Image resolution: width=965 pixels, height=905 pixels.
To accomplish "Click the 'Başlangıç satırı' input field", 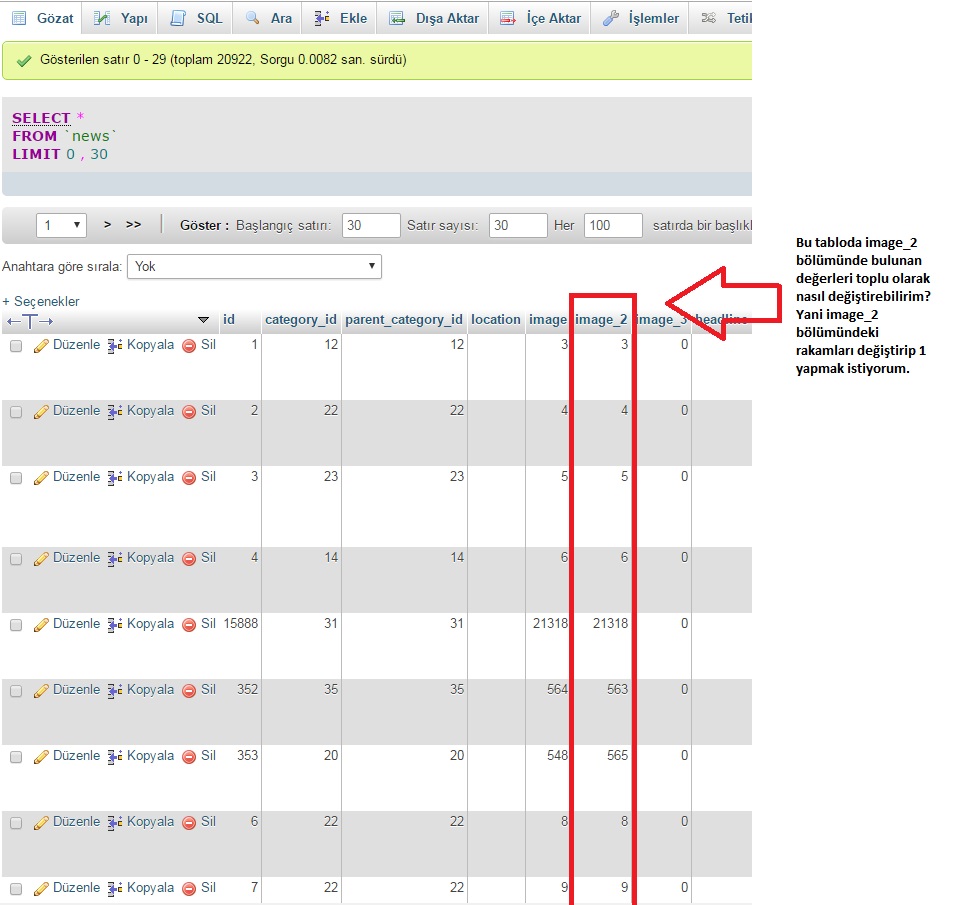I will click(371, 225).
